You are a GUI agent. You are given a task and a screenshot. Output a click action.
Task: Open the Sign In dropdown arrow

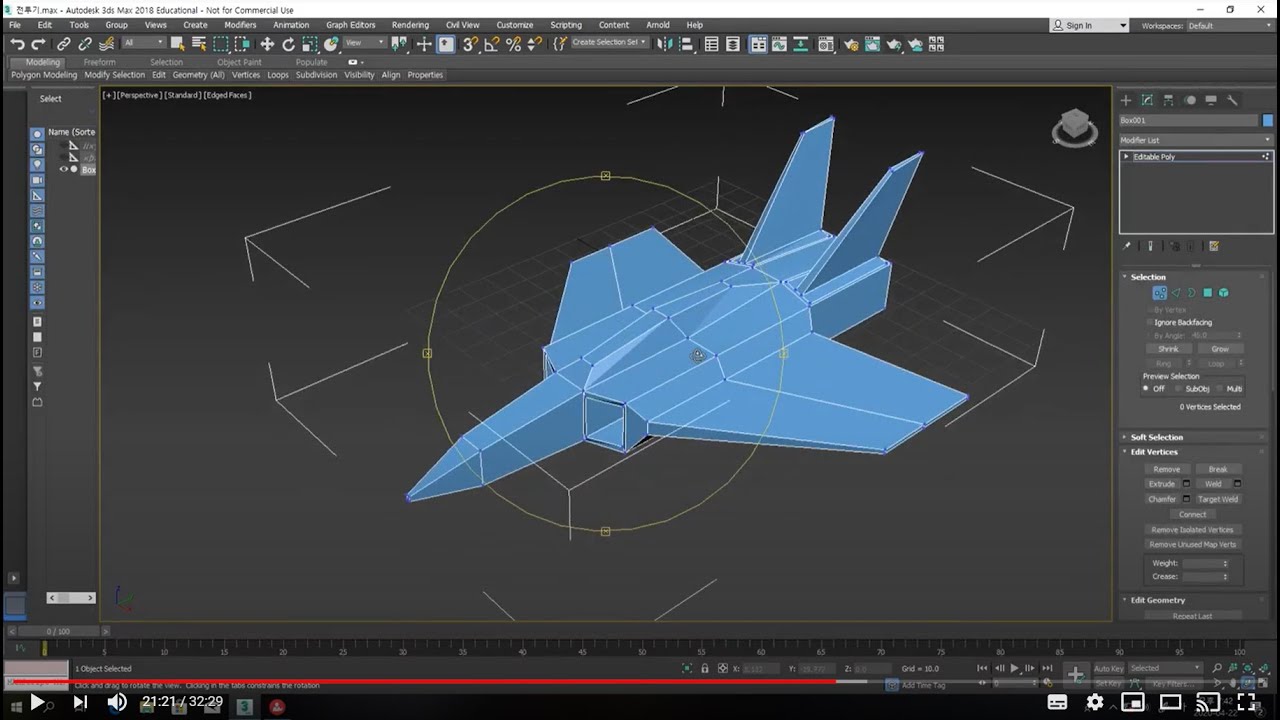pos(1123,26)
